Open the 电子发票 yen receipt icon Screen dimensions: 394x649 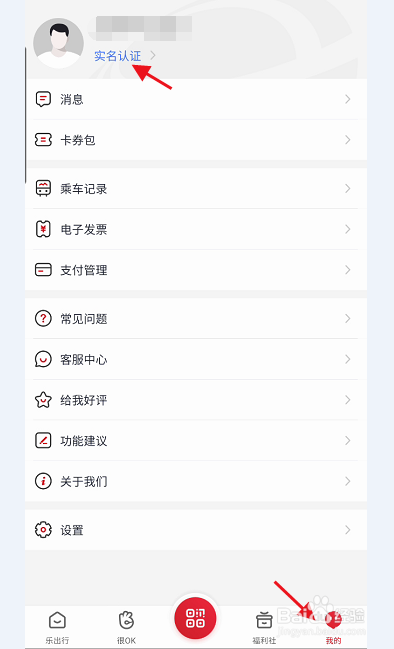(43, 229)
